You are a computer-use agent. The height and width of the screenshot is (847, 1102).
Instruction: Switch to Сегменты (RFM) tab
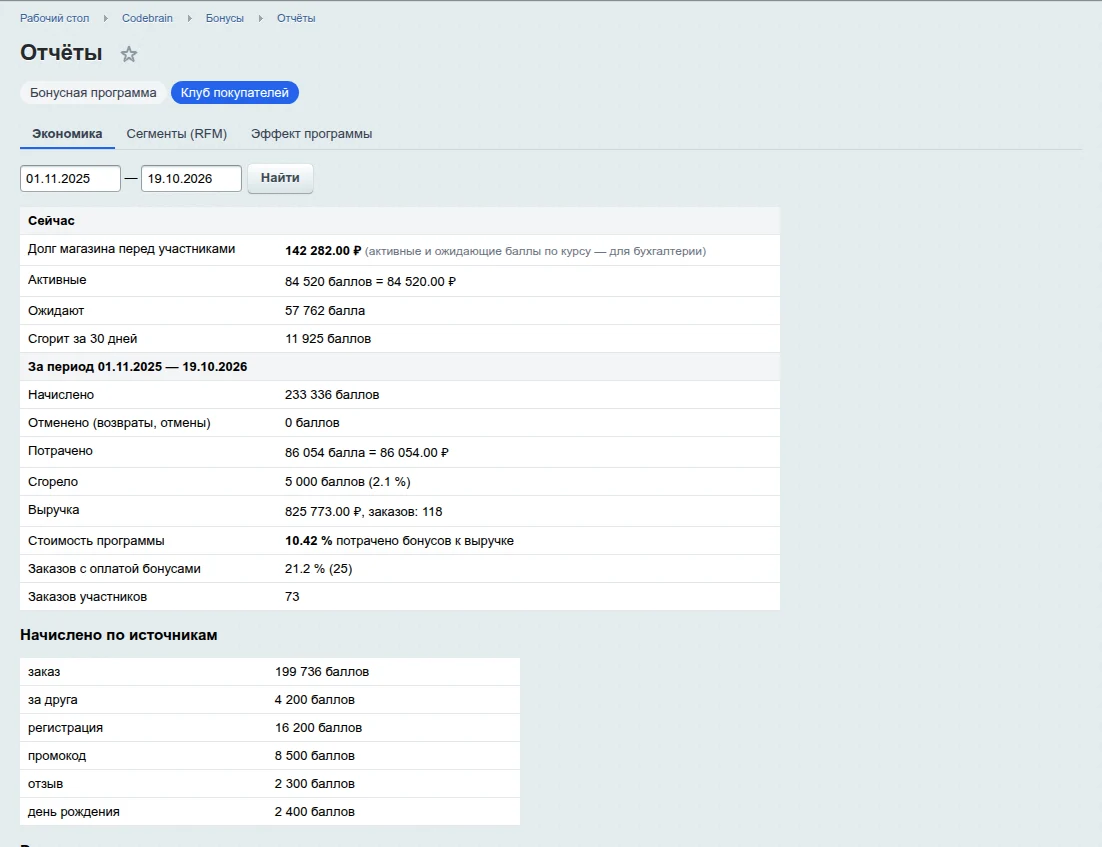tap(176, 134)
